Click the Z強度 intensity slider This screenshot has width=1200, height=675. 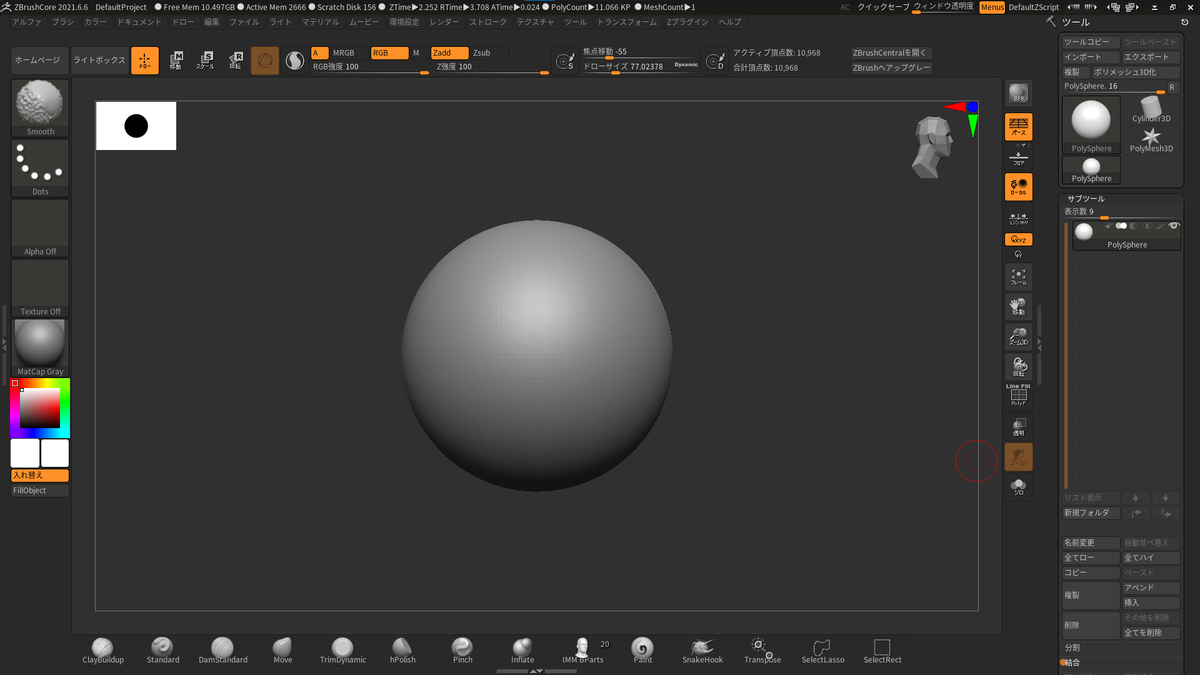click(x=489, y=67)
